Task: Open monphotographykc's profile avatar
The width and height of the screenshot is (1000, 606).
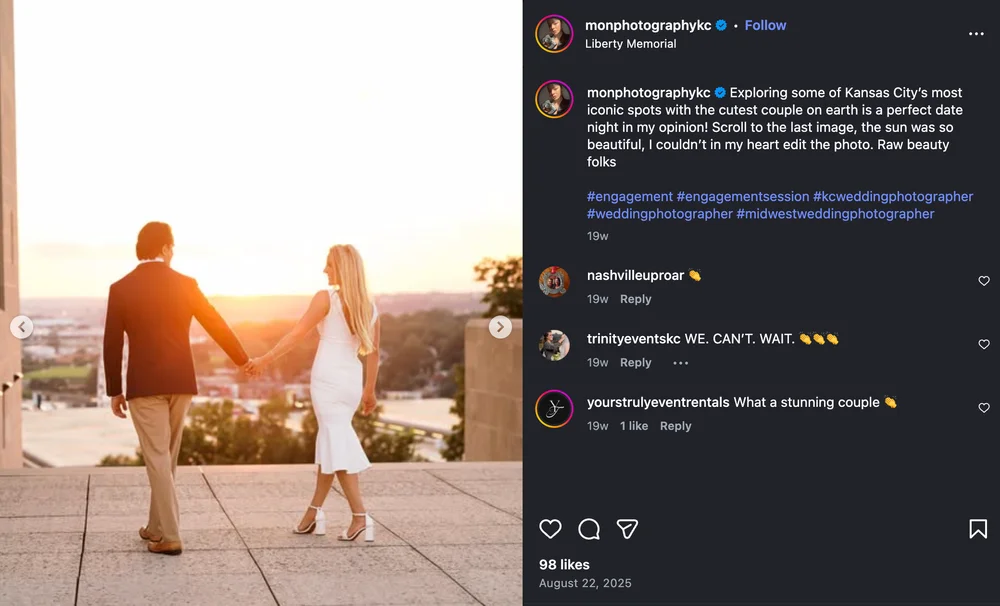Action: 553,33
